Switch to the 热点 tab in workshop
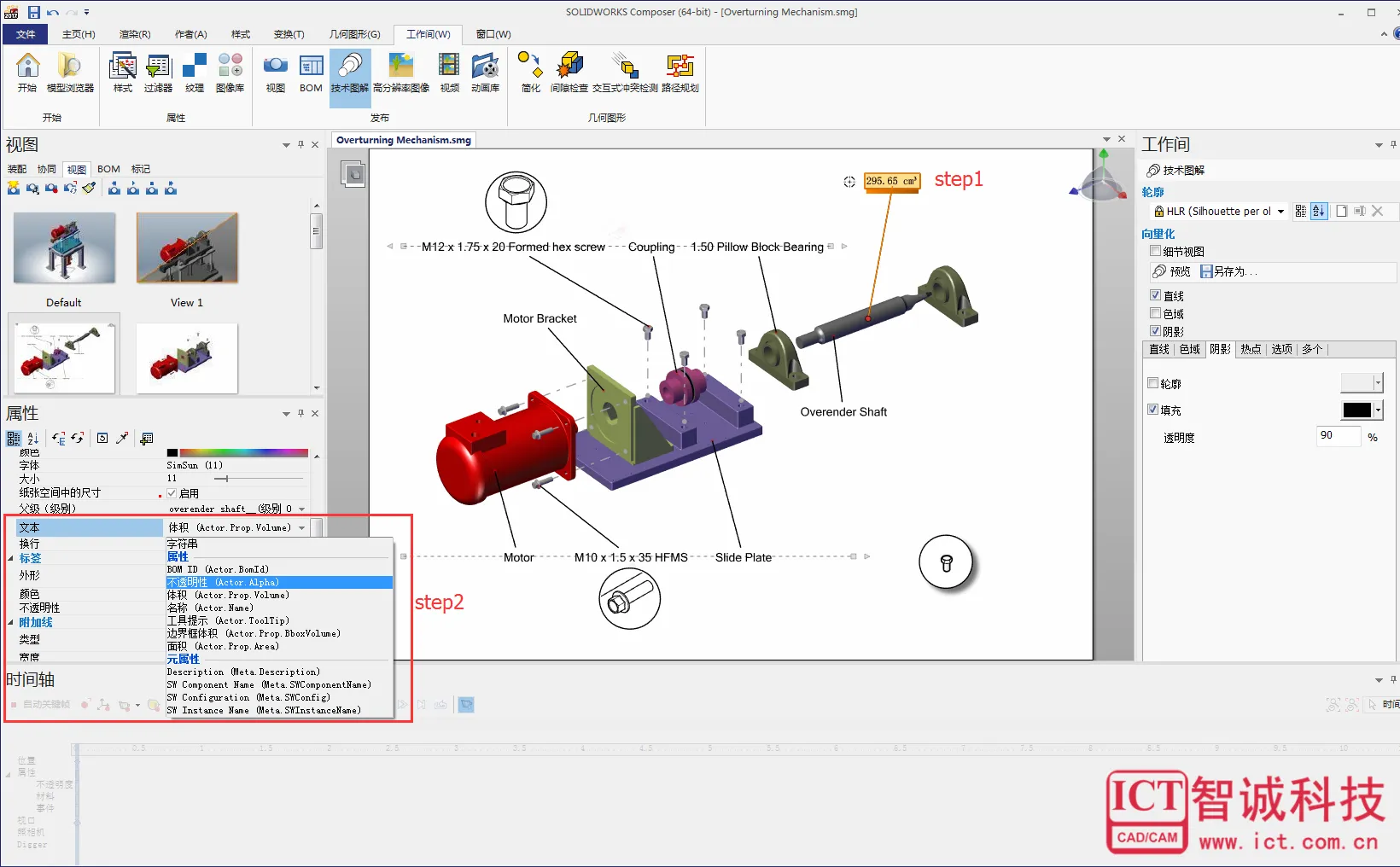 click(1251, 349)
